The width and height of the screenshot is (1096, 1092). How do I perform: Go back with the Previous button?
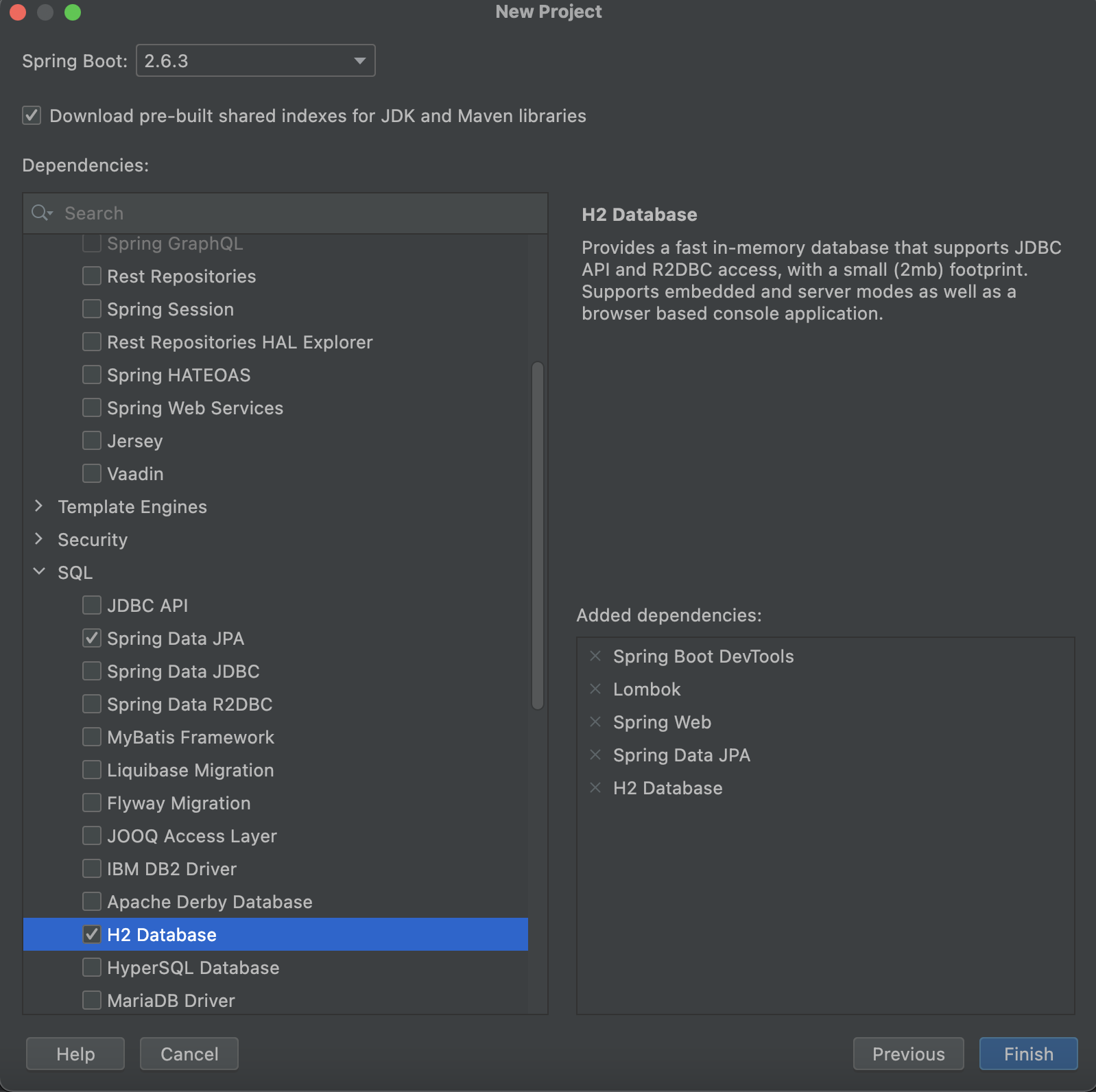pos(909,1054)
